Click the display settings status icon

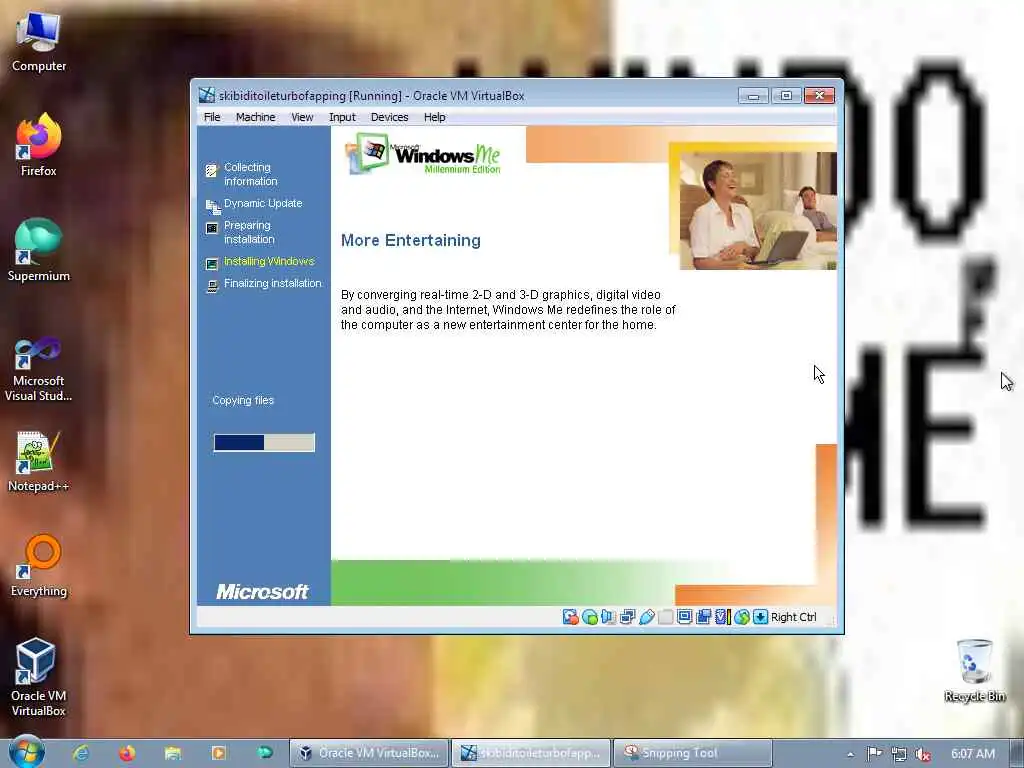coord(684,617)
